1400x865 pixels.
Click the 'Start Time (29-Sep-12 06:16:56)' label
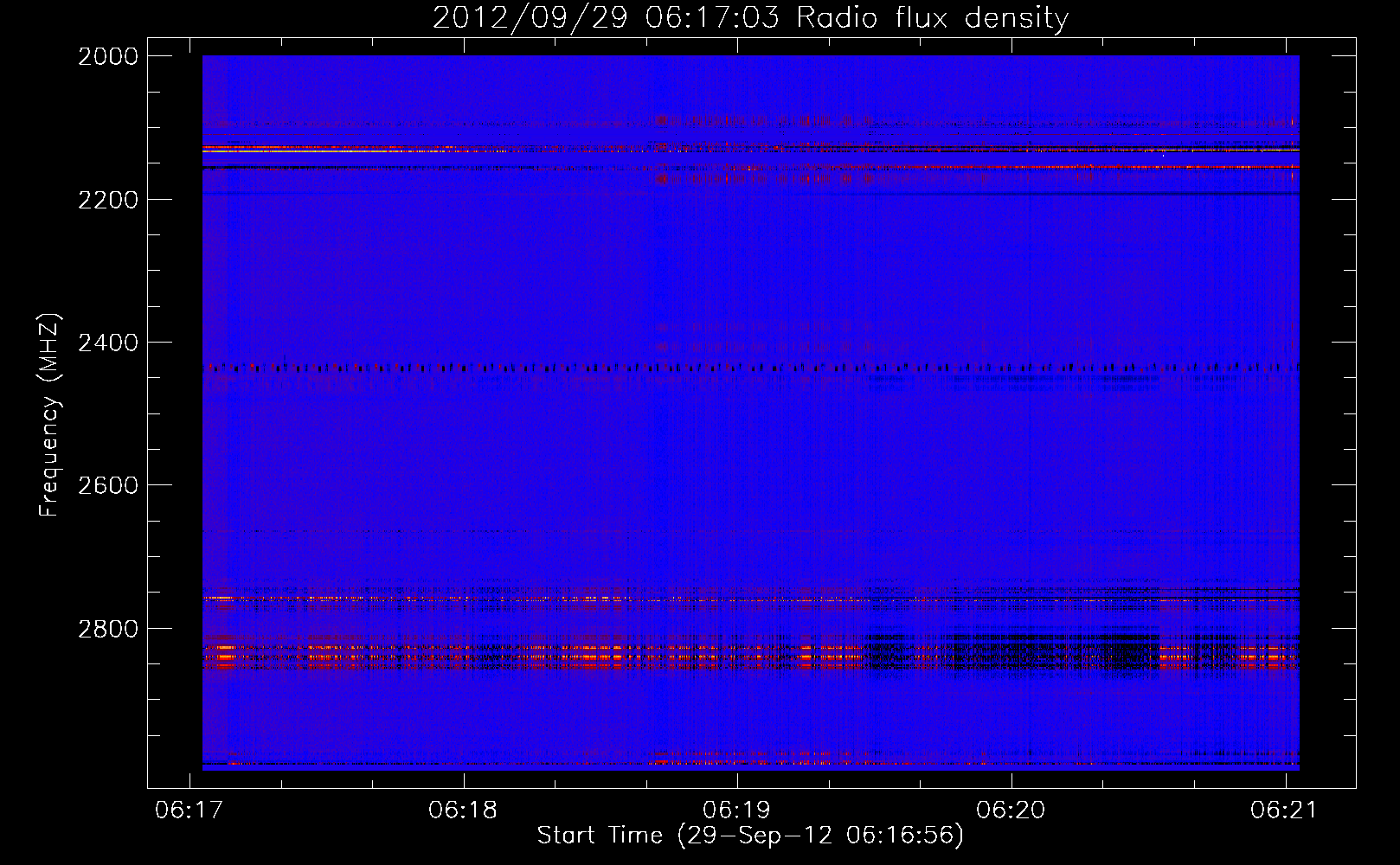[750, 836]
